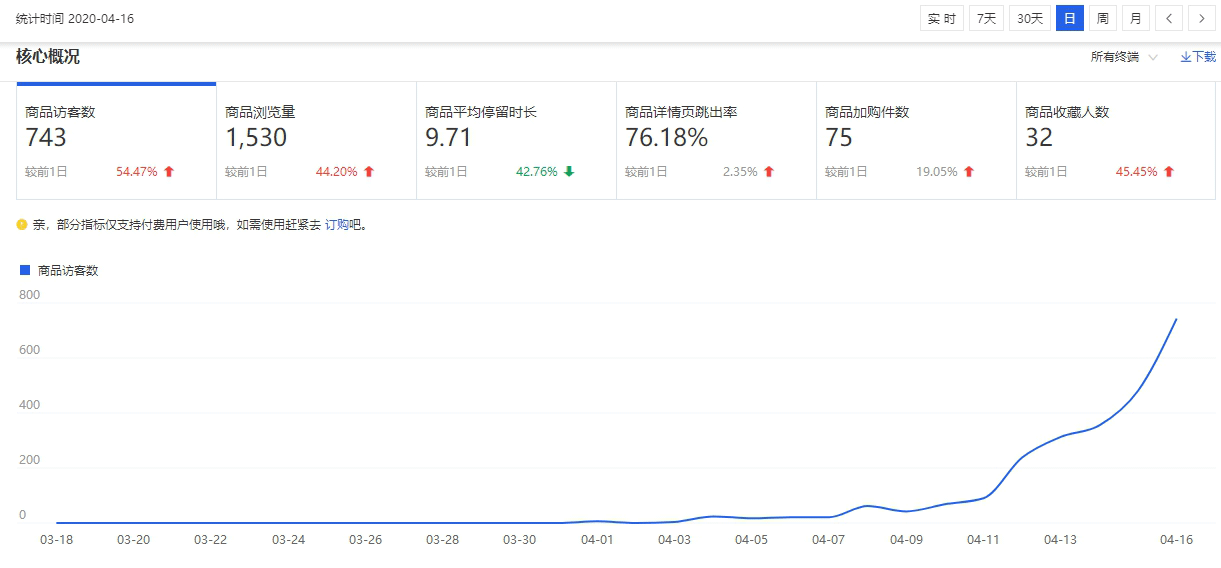Open the 所有终端 dropdown

coord(1124,57)
